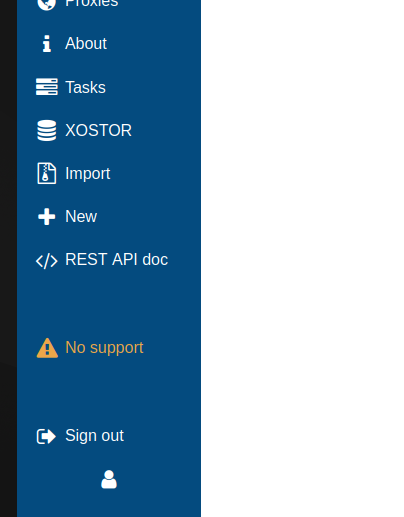
Task: Click the Sign out arrow icon
Action: point(46,436)
